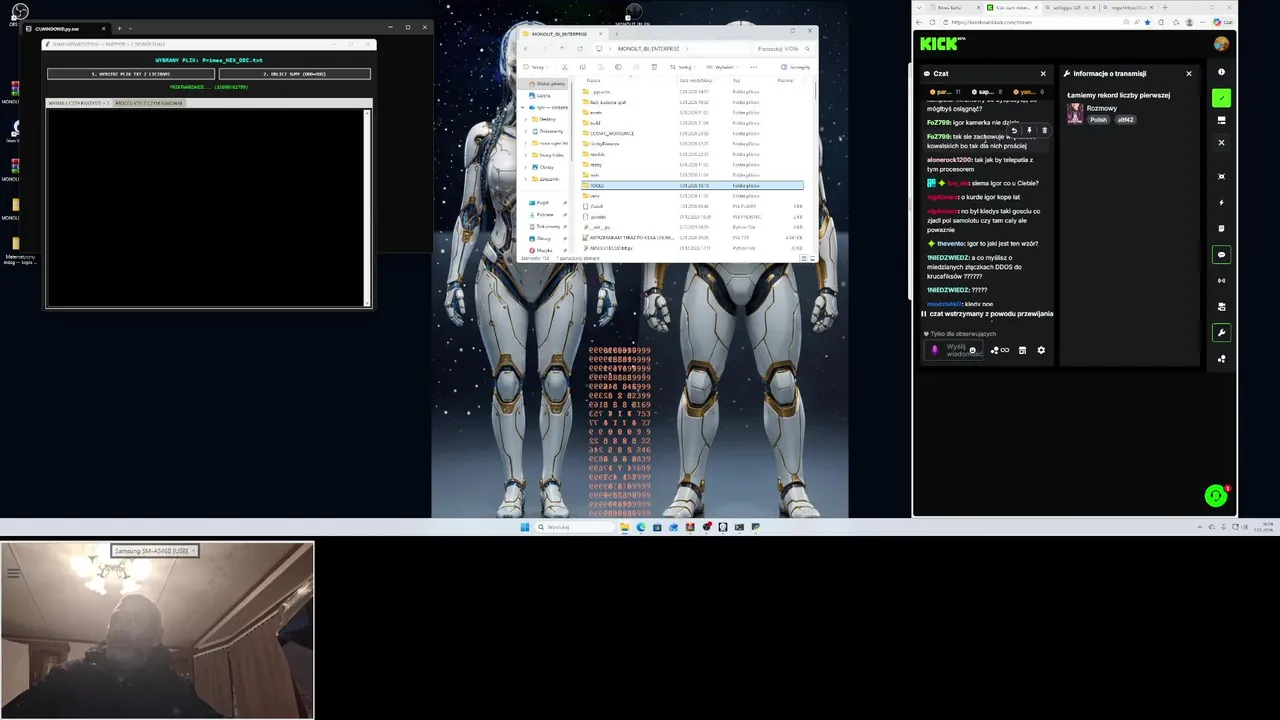Delete the hovered chat message

coord(1044,130)
